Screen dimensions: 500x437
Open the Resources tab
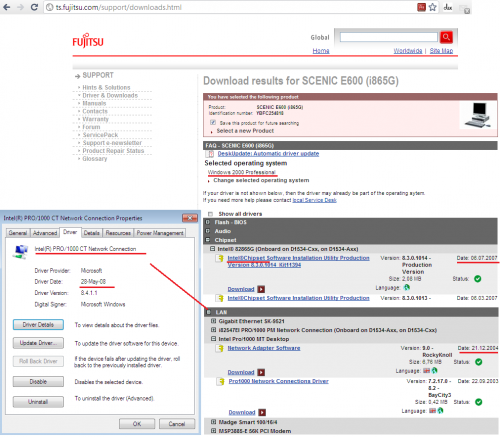click(x=118, y=233)
